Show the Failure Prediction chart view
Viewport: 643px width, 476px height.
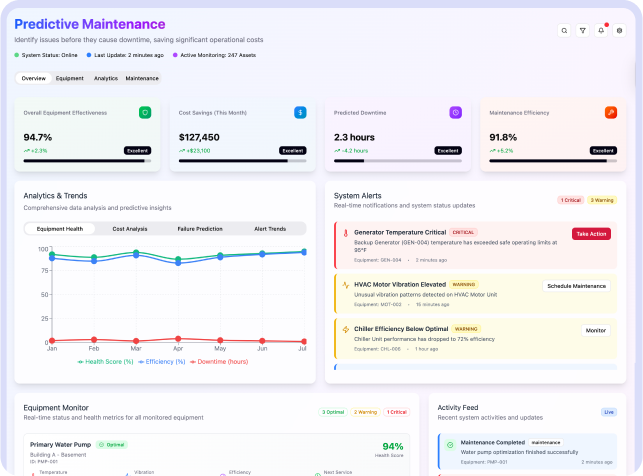[x=200, y=229]
